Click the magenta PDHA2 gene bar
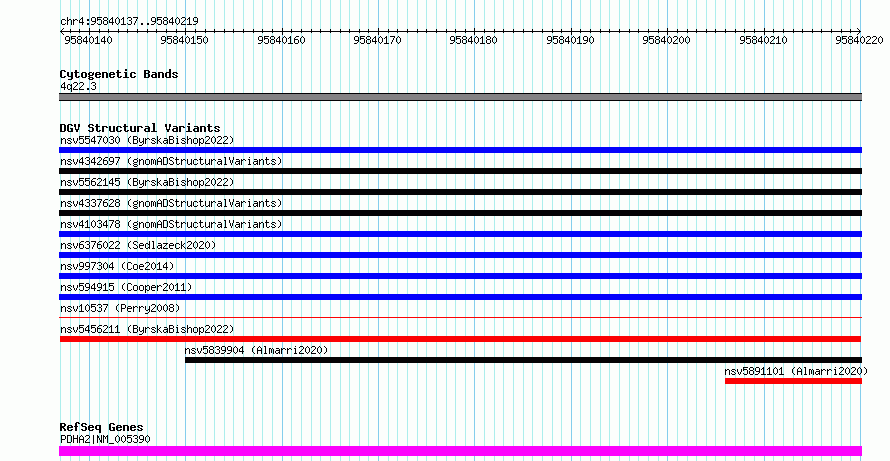The height and width of the screenshot is (461, 890). [460, 451]
